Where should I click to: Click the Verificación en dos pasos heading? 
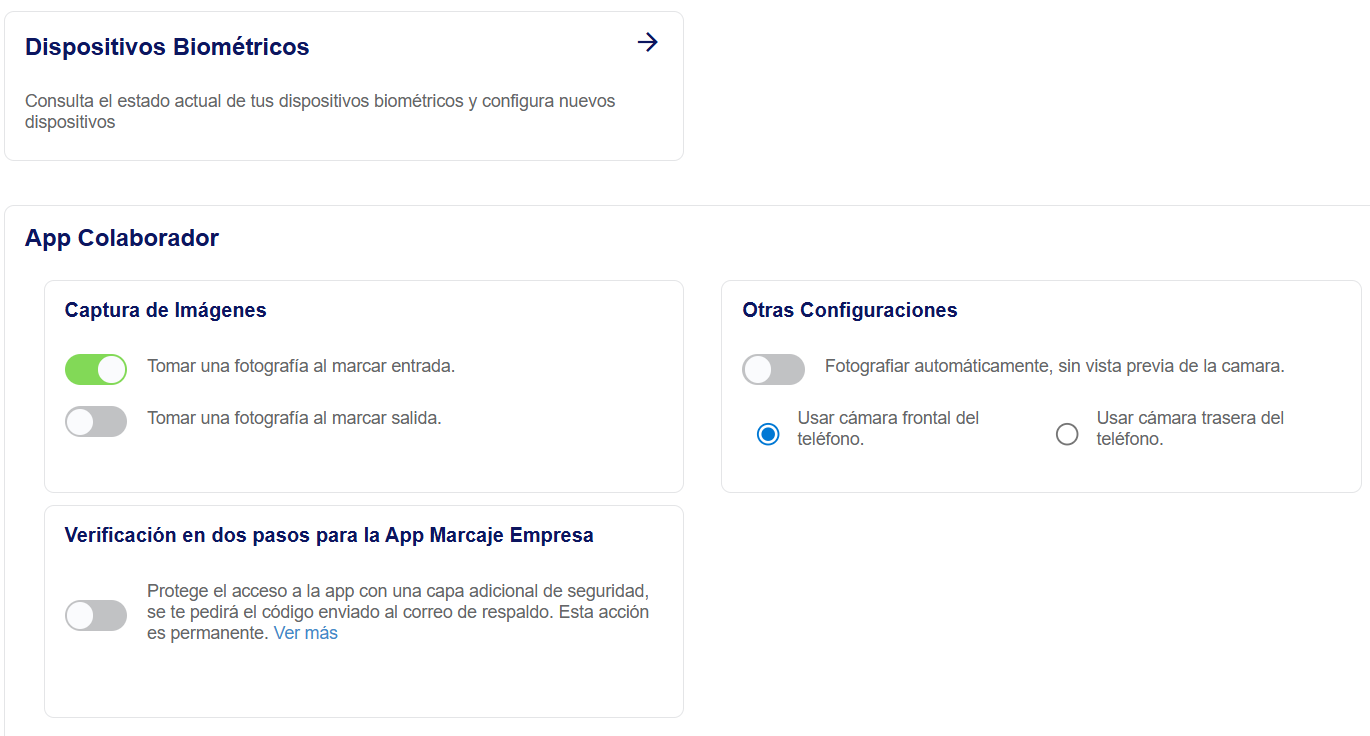pos(329,535)
